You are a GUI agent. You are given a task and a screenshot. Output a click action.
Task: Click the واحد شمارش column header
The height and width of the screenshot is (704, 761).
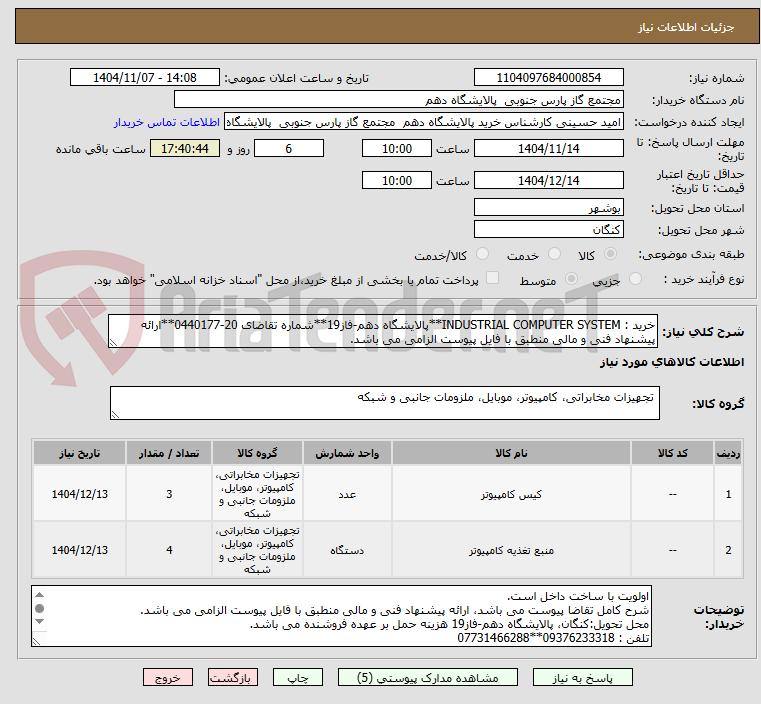click(347, 453)
